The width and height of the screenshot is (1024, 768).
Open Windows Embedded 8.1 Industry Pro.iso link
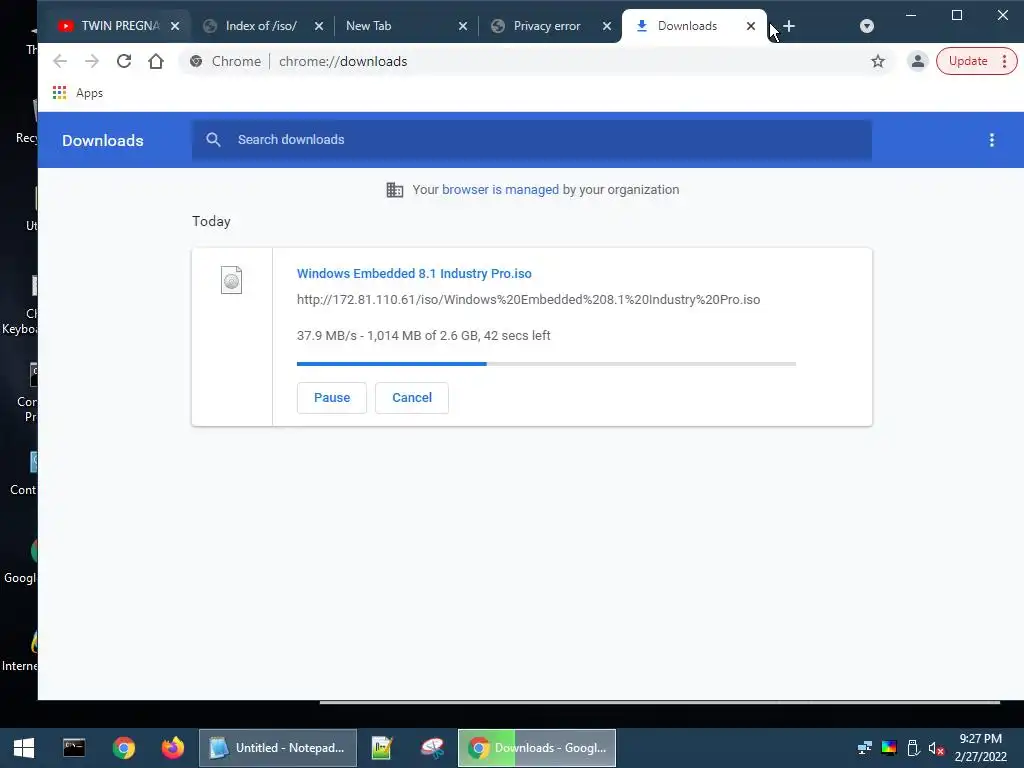coord(414,274)
